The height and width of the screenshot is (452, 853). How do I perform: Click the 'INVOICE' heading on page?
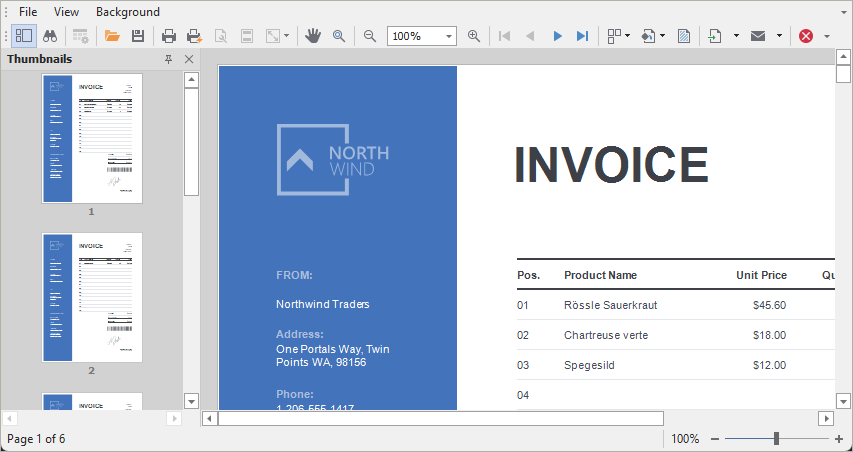(611, 164)
